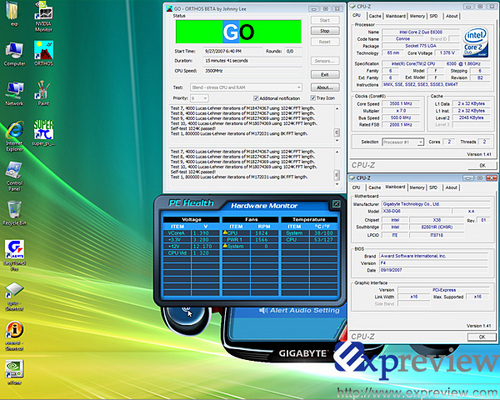
Task: Switch to Memory tab in top CPU-Z window
Action: (417, 16)
